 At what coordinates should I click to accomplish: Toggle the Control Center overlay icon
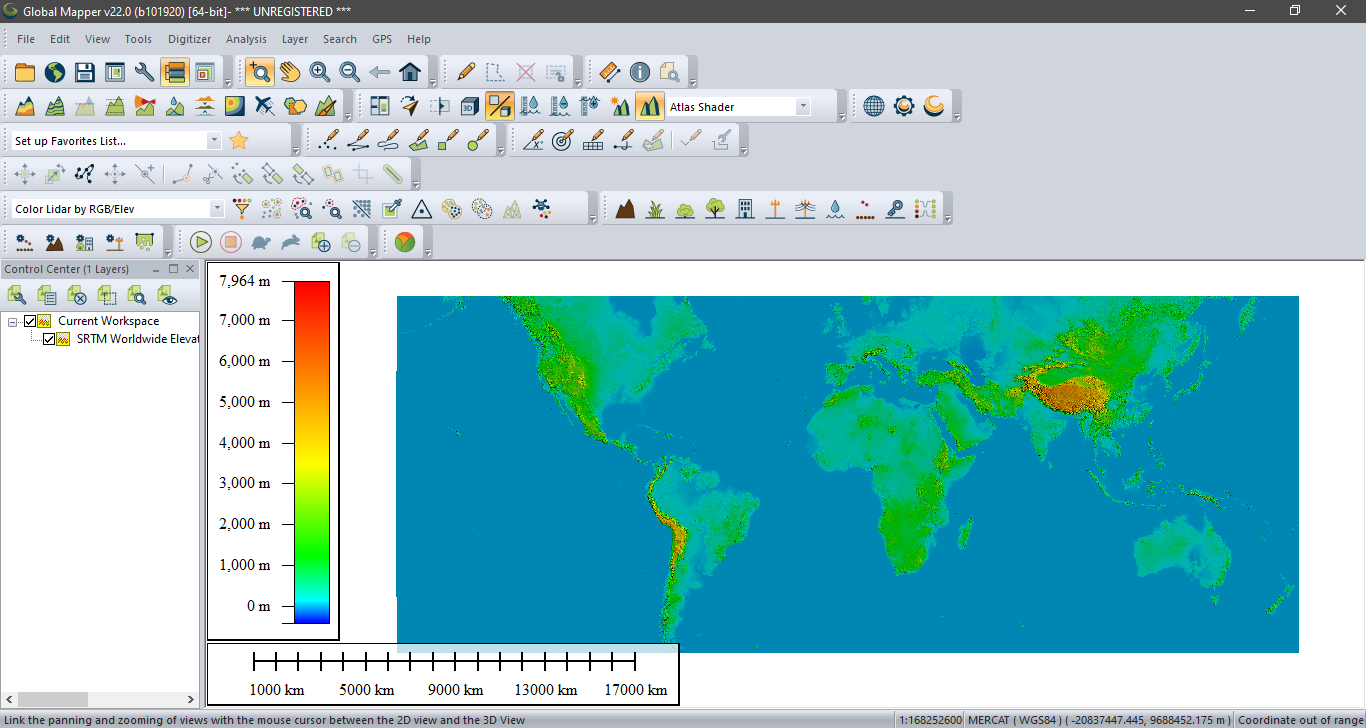pyautogui.click(x=175, y=72)
